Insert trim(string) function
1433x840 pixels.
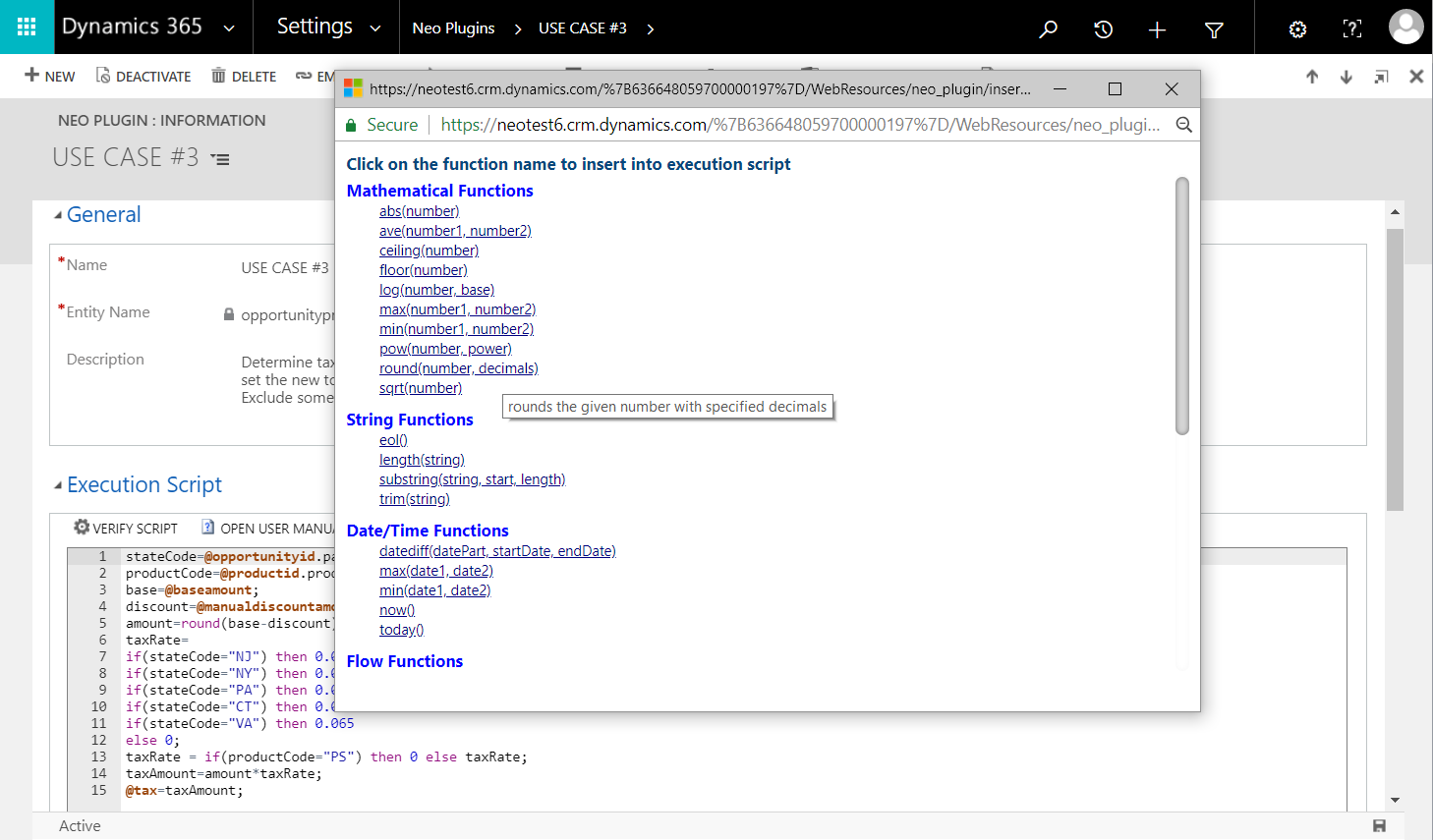click(415, 499)
